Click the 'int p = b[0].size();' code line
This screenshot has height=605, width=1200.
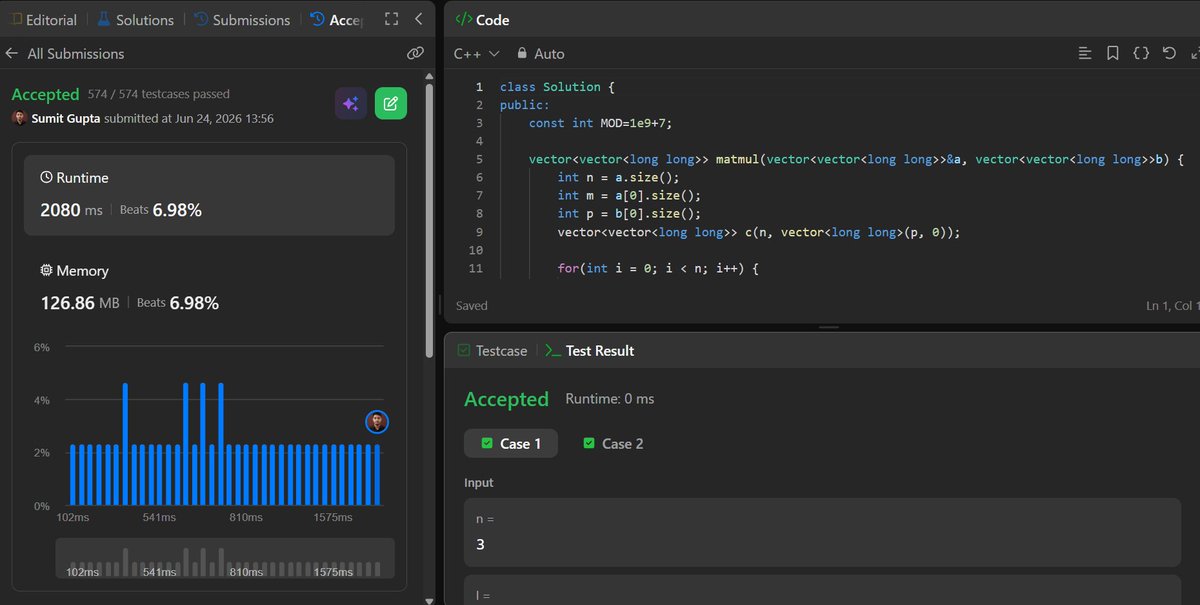tap(630, 213)
